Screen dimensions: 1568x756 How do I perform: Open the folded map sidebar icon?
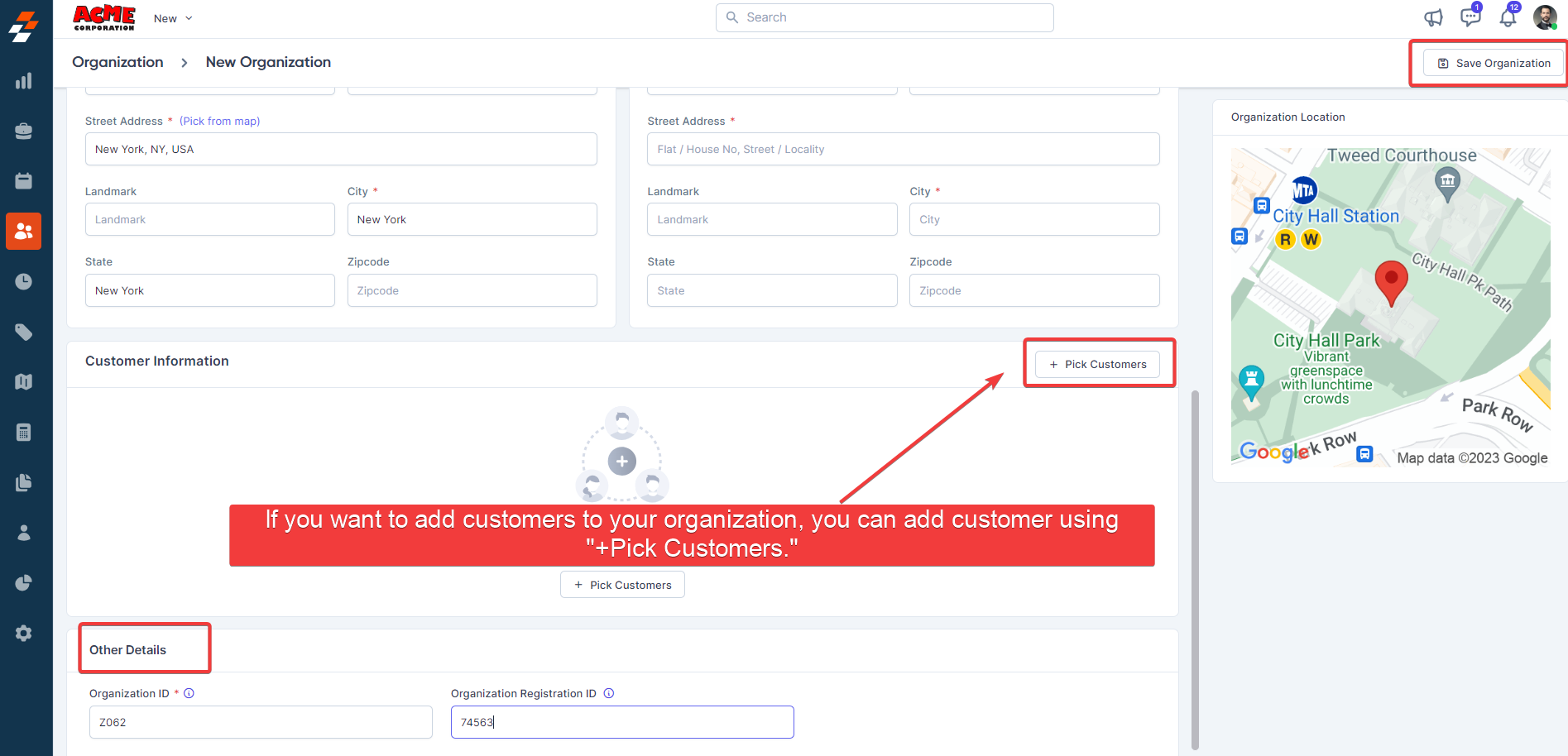click(24, 382)
